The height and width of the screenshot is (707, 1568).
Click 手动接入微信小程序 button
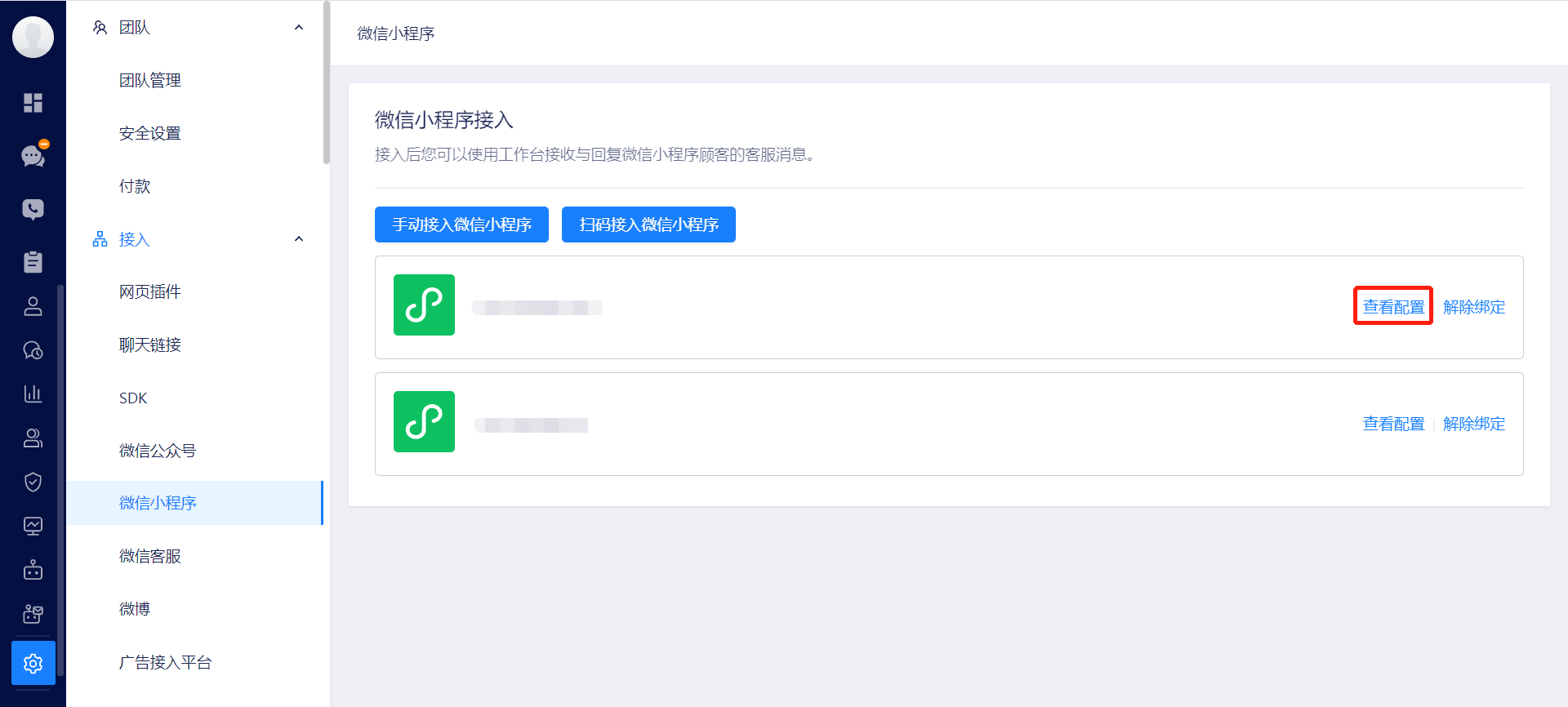[461, 225]
